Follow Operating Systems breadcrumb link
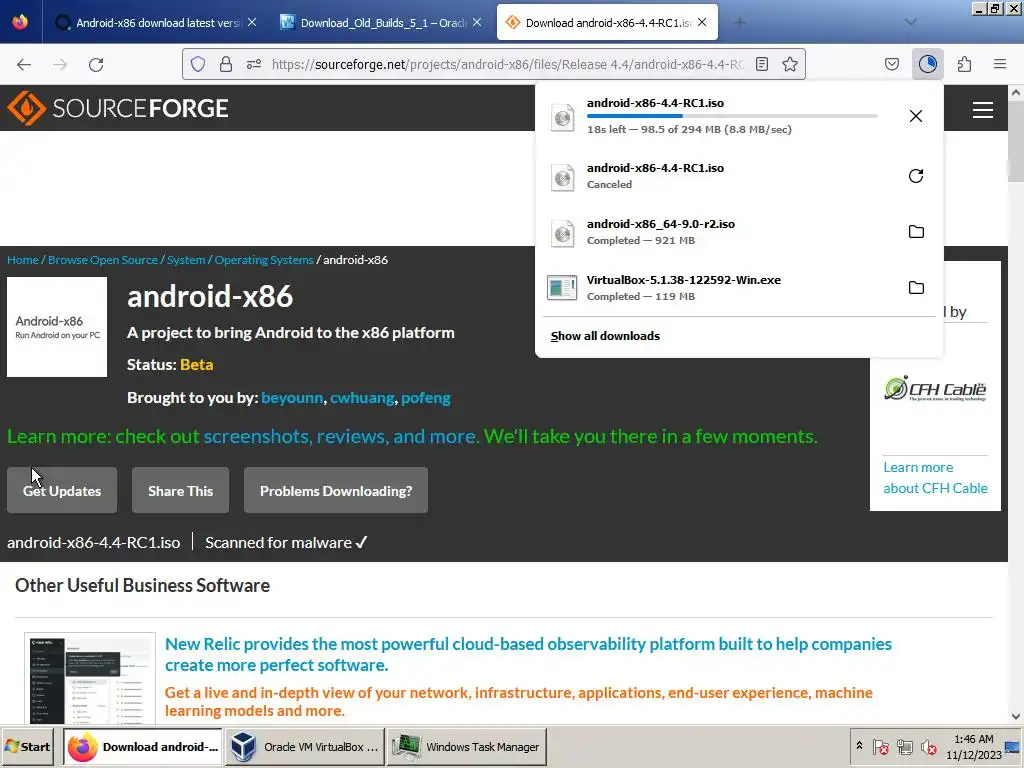This screenshot has width=1024, height=768. tap(264, 260)
